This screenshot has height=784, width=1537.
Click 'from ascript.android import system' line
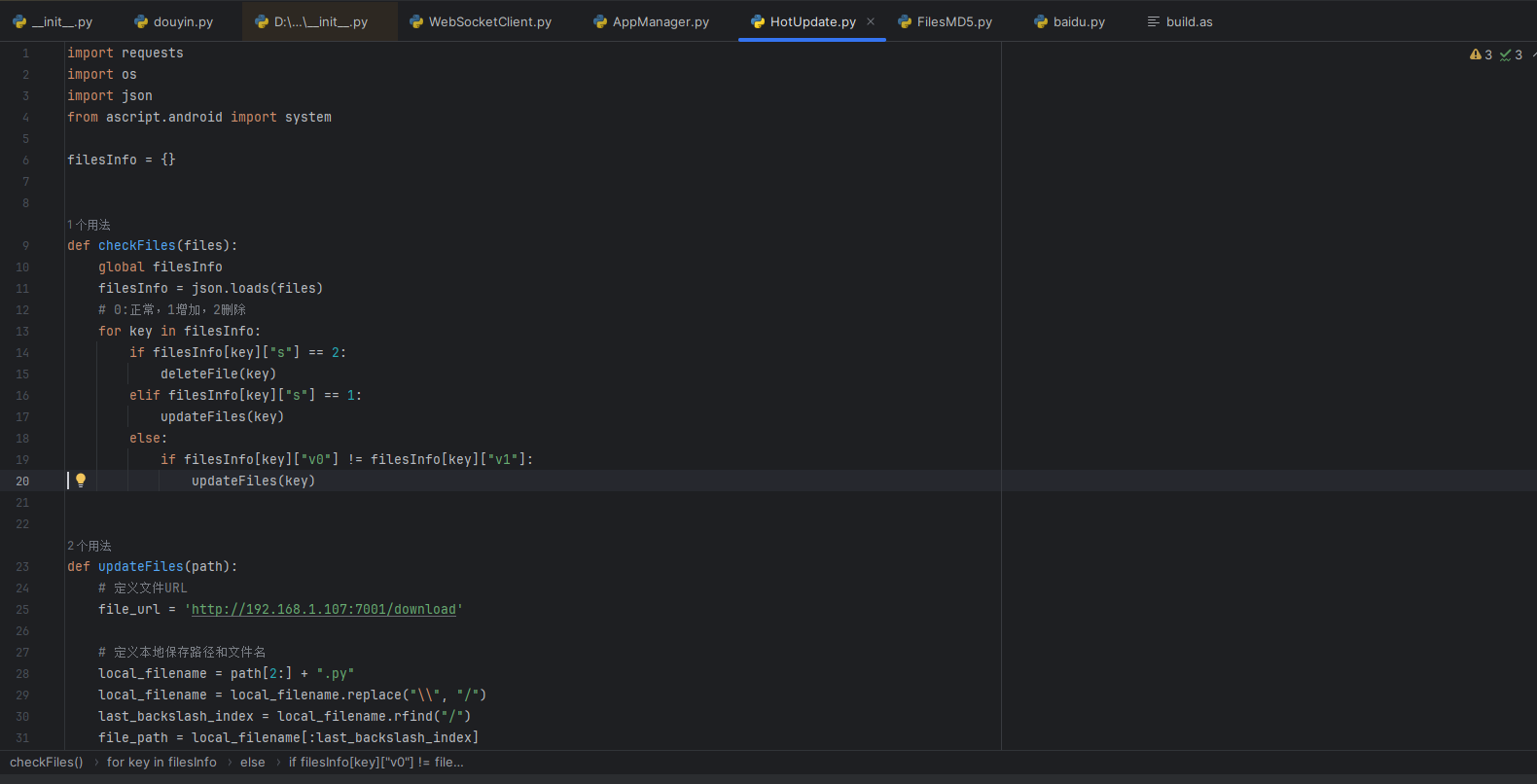(x=199, y=117)
